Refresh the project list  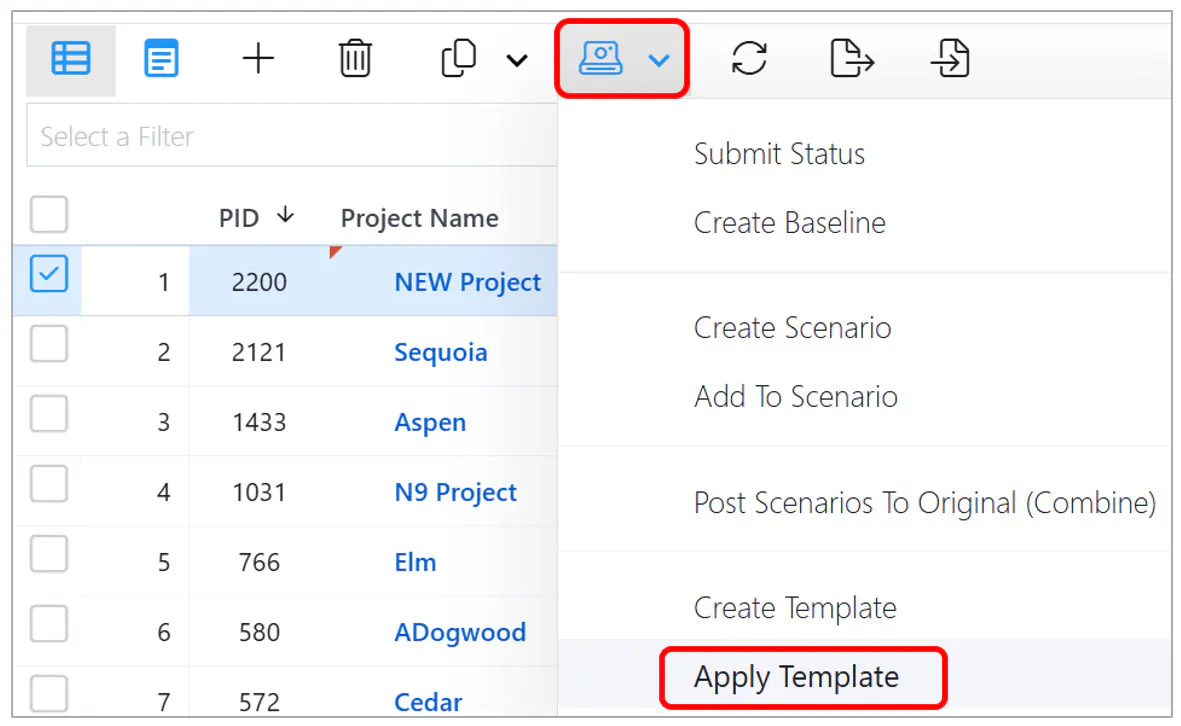pos(749,59)
